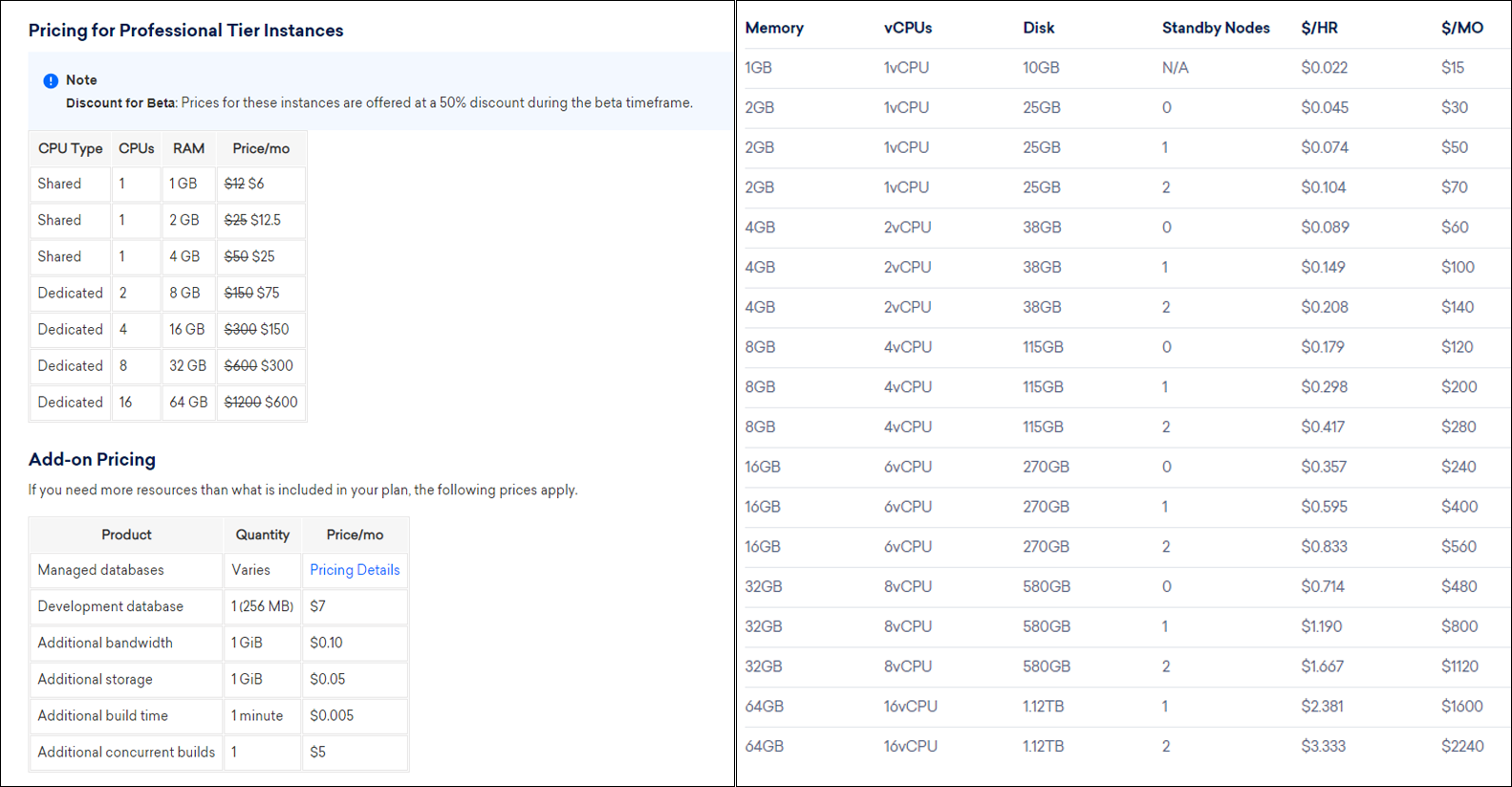Select the '10GB' disk cell
This screenshot has height=787, width=1512.
pyautogui.click(x=1041, y=68)
